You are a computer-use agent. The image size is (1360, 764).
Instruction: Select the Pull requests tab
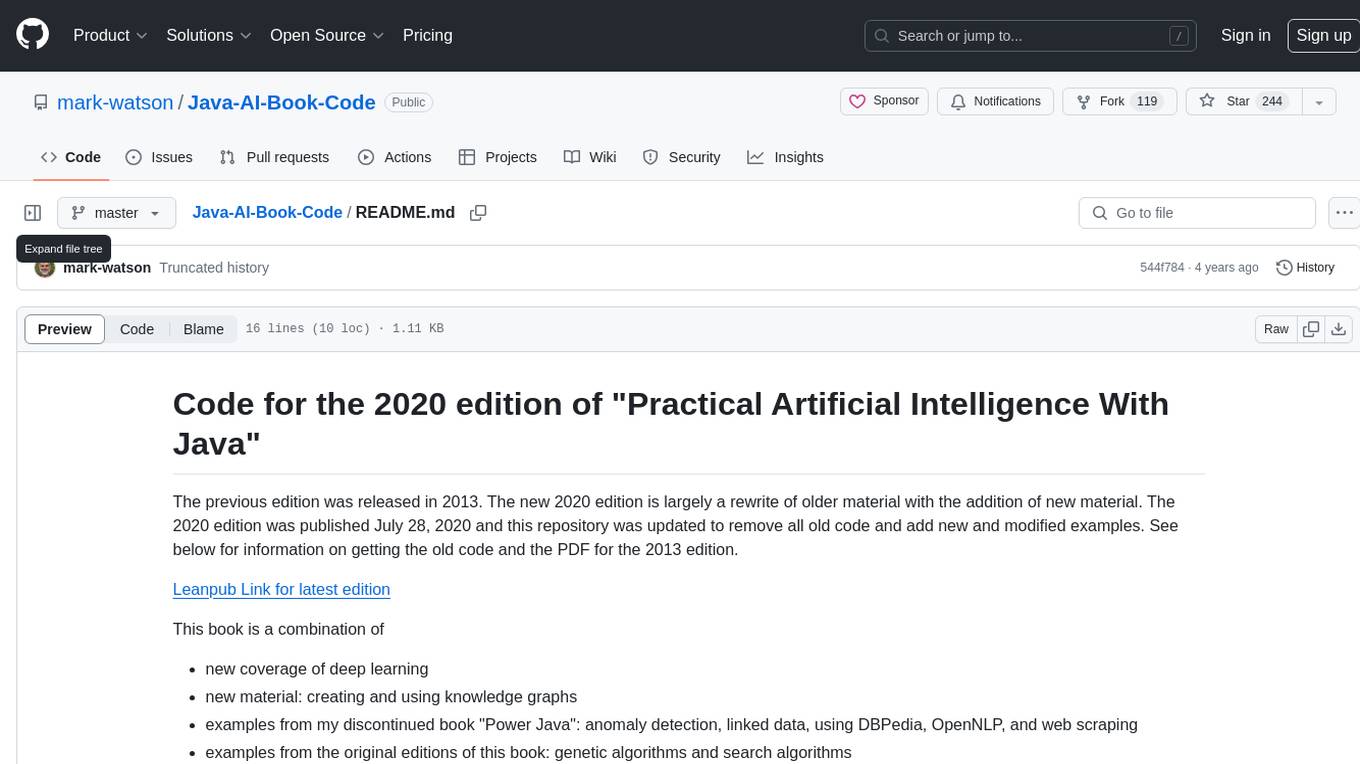click(x=274, y=157)
